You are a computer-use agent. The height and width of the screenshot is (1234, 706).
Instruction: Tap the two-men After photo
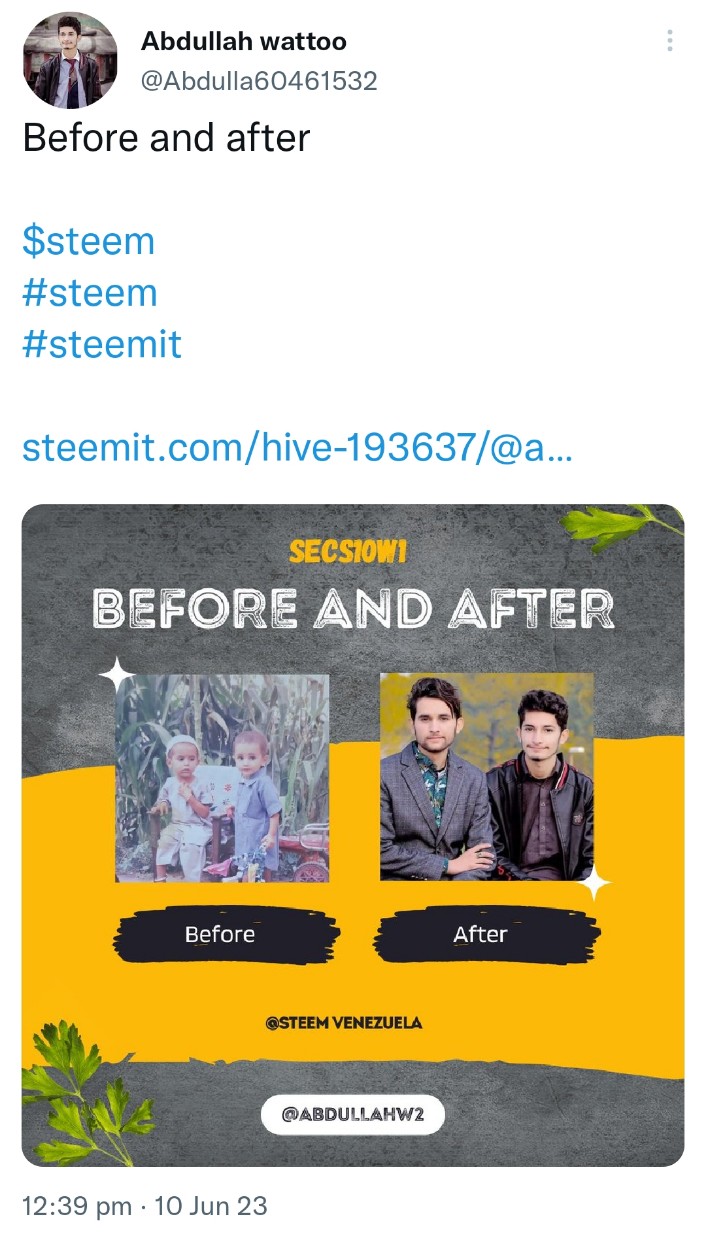486,776
